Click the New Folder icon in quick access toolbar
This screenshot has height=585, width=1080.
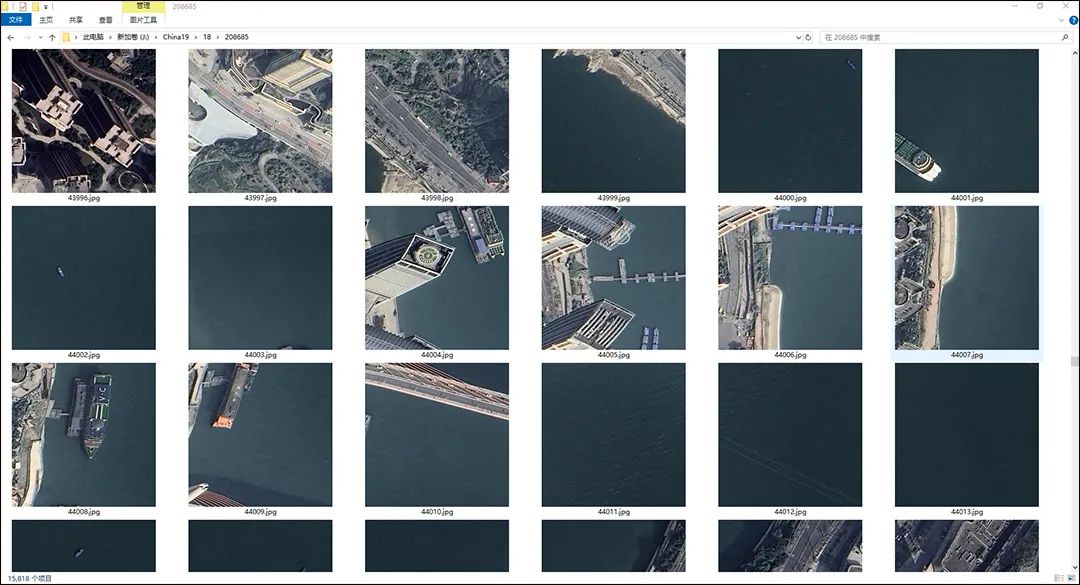point(35,6)
